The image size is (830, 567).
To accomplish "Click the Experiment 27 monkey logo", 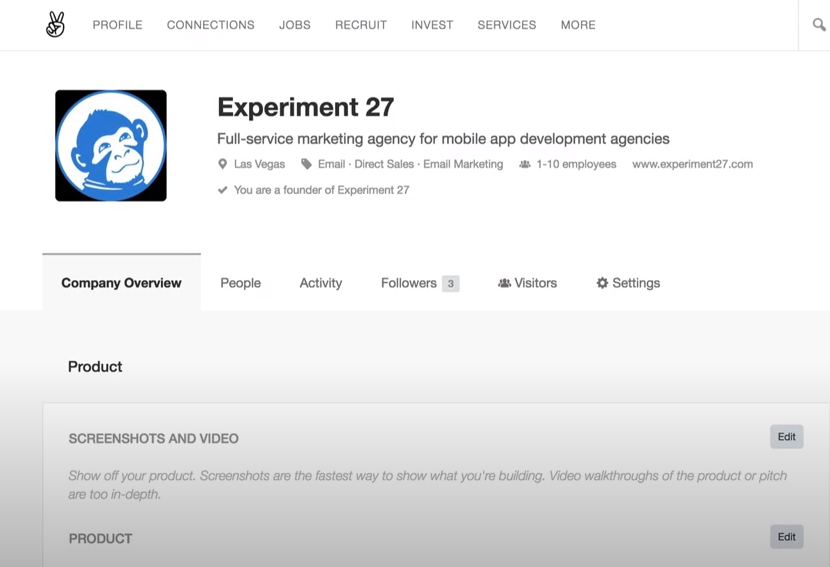I will click(111, 146).
